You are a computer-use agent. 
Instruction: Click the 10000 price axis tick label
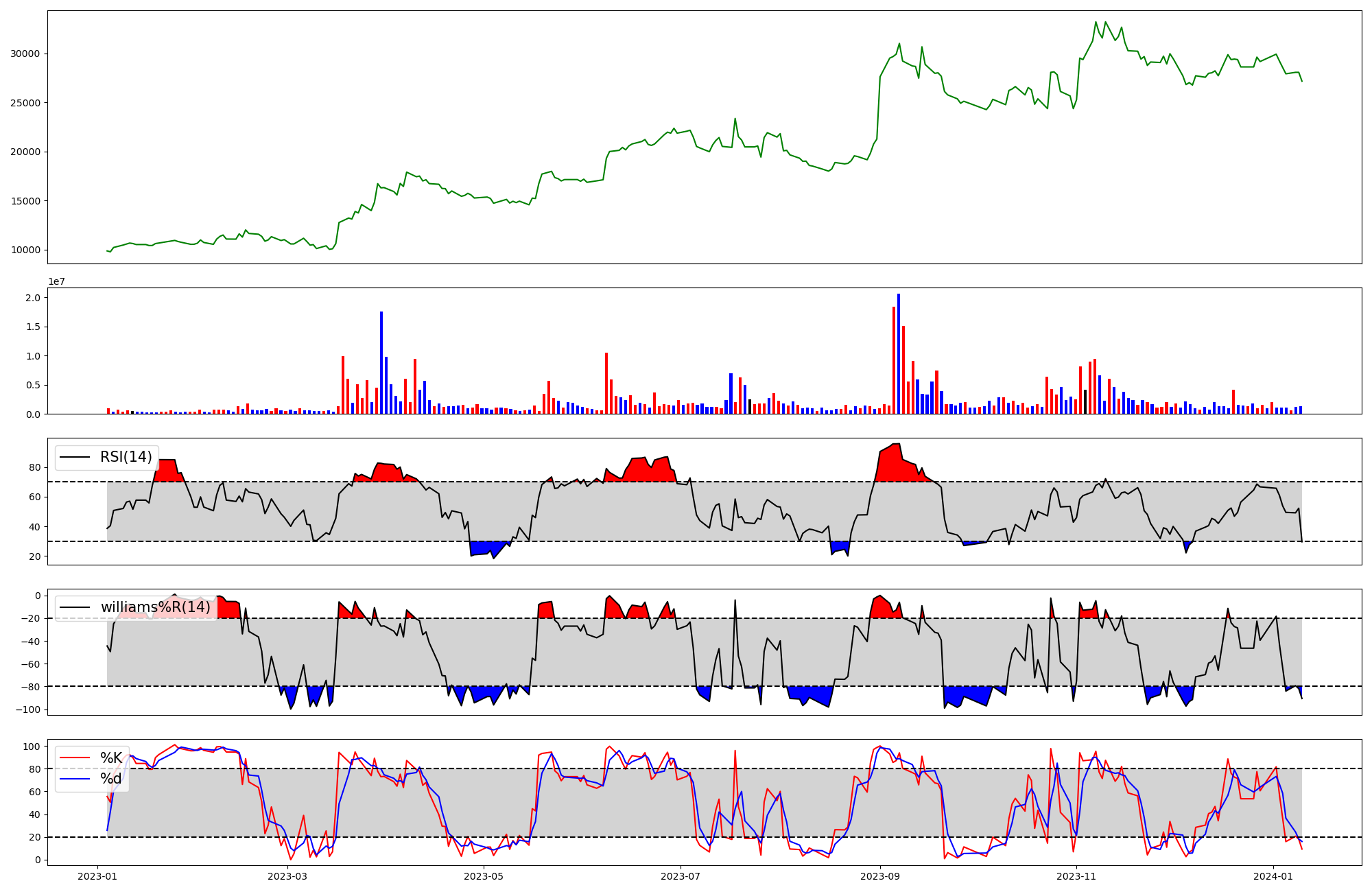[x=25, y=250]
